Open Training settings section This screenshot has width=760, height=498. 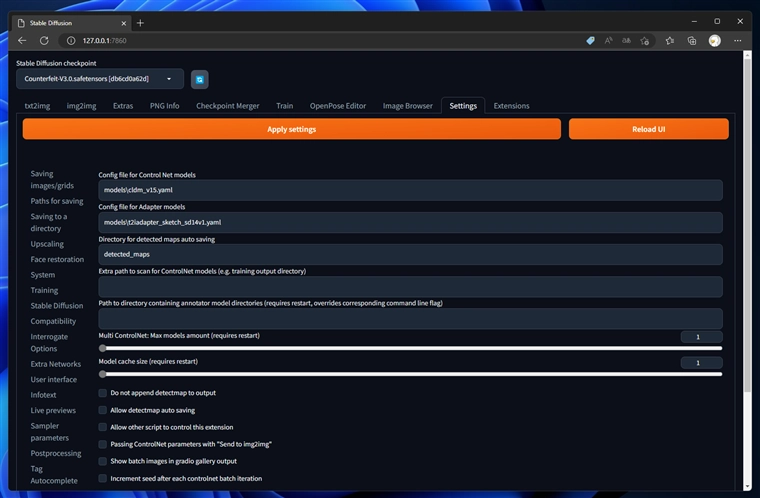pos(44,290)
